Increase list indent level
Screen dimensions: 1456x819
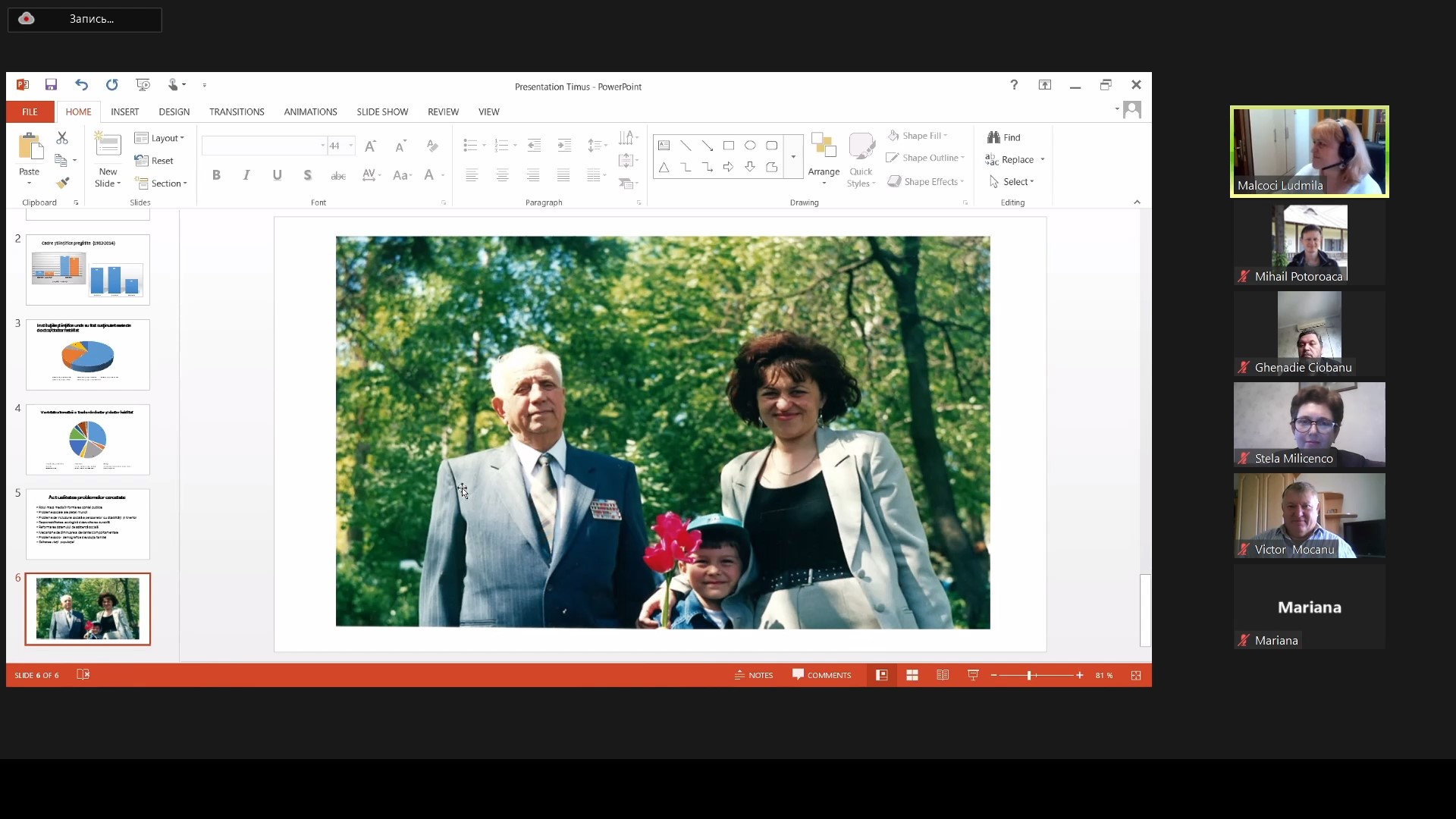point(564,145)
